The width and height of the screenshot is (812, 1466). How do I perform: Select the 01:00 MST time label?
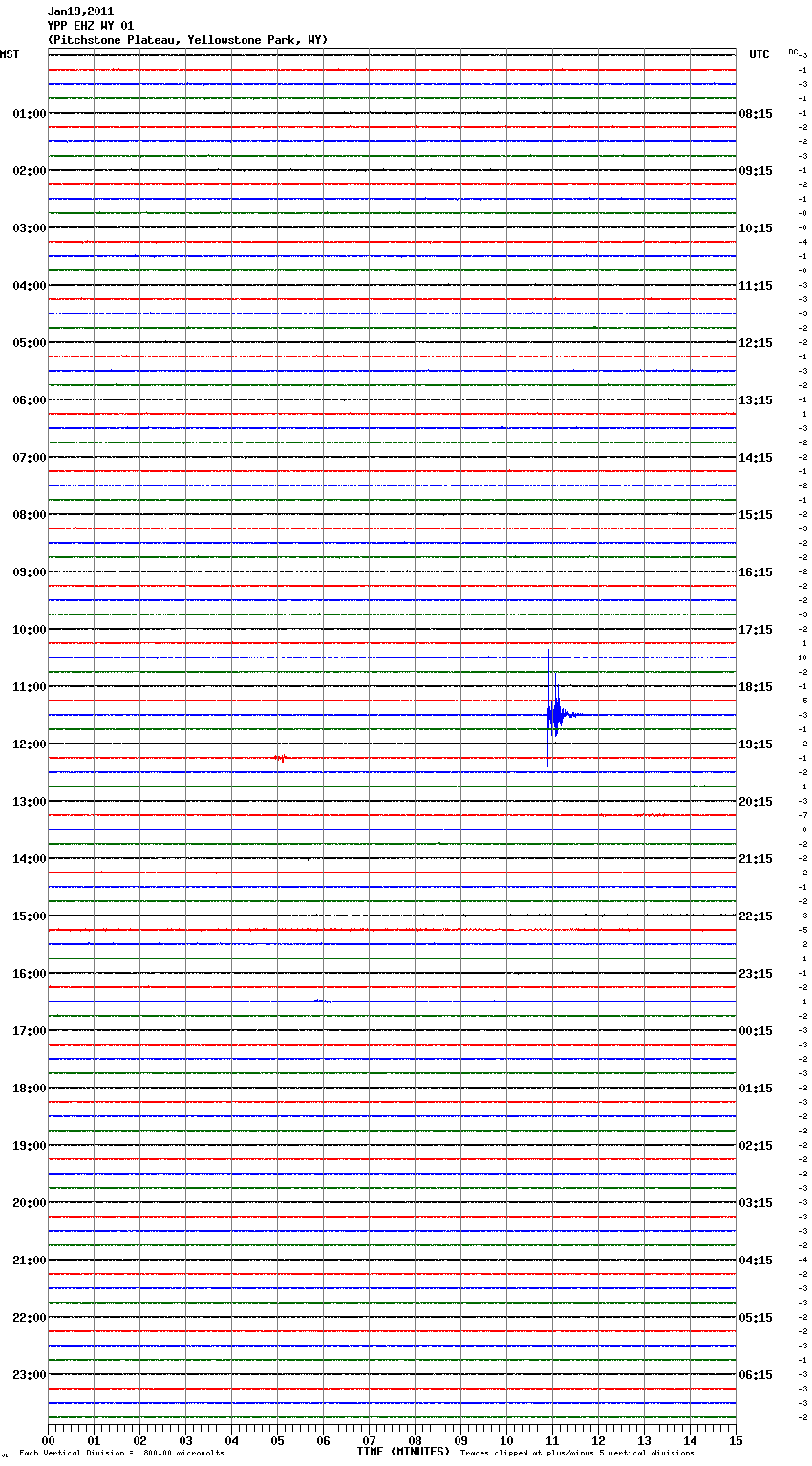click(x=29, y=114)
